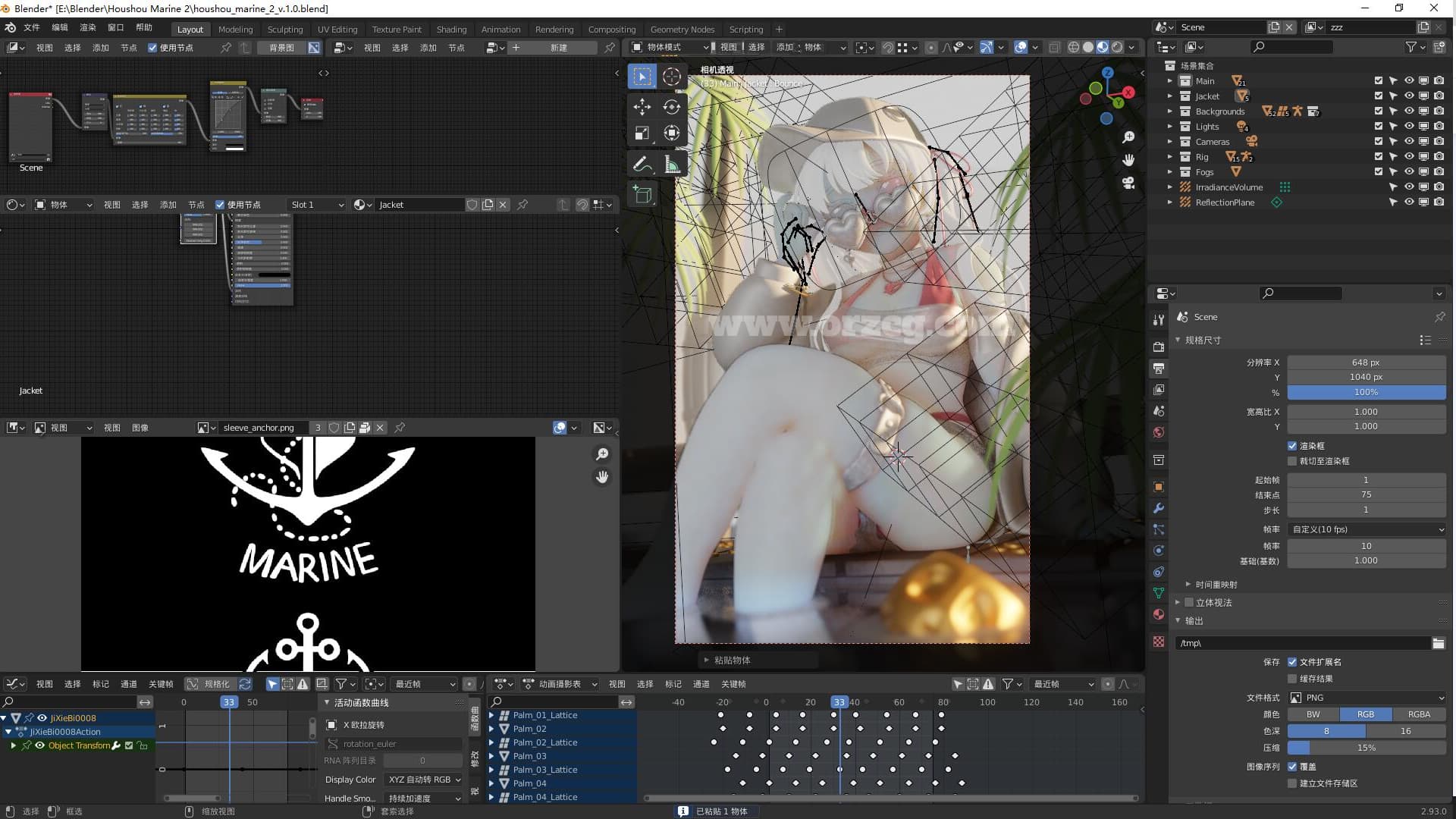The width and height of the screenshot is (1456, 819).
Task: Open the Render properties tab
Action: click(x=1158, y=347)
